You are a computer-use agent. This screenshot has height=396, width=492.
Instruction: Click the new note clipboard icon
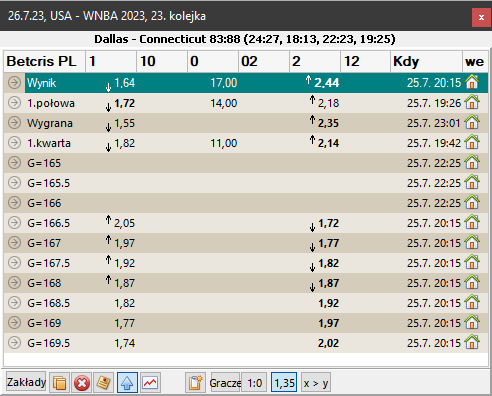[x=195, y=383]
